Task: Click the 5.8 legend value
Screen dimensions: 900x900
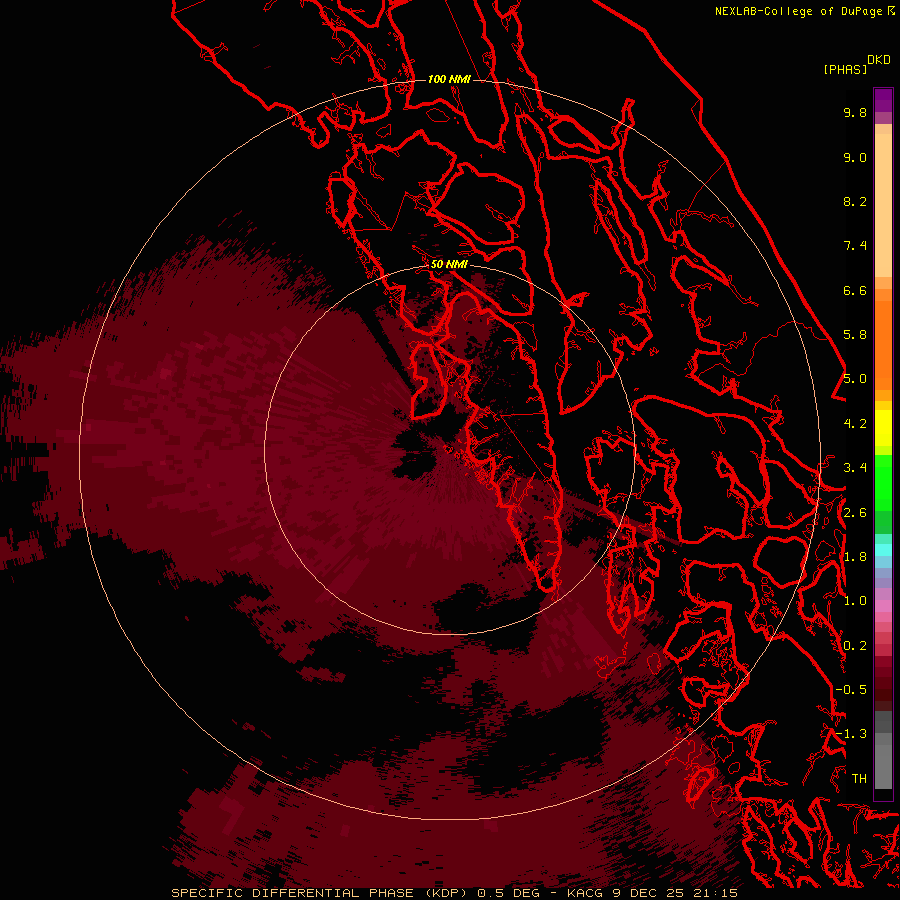Action: (855, 335)
